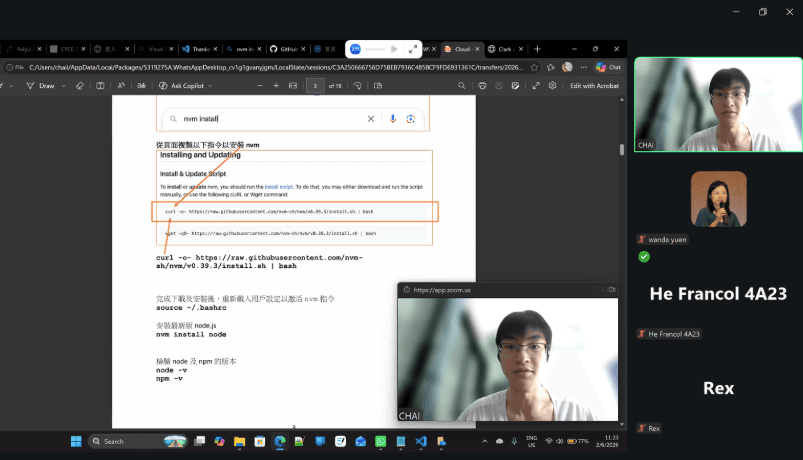Select CHAI's video tile in Zoom panel
Viewport: 803px width, 460px height.
718,104
